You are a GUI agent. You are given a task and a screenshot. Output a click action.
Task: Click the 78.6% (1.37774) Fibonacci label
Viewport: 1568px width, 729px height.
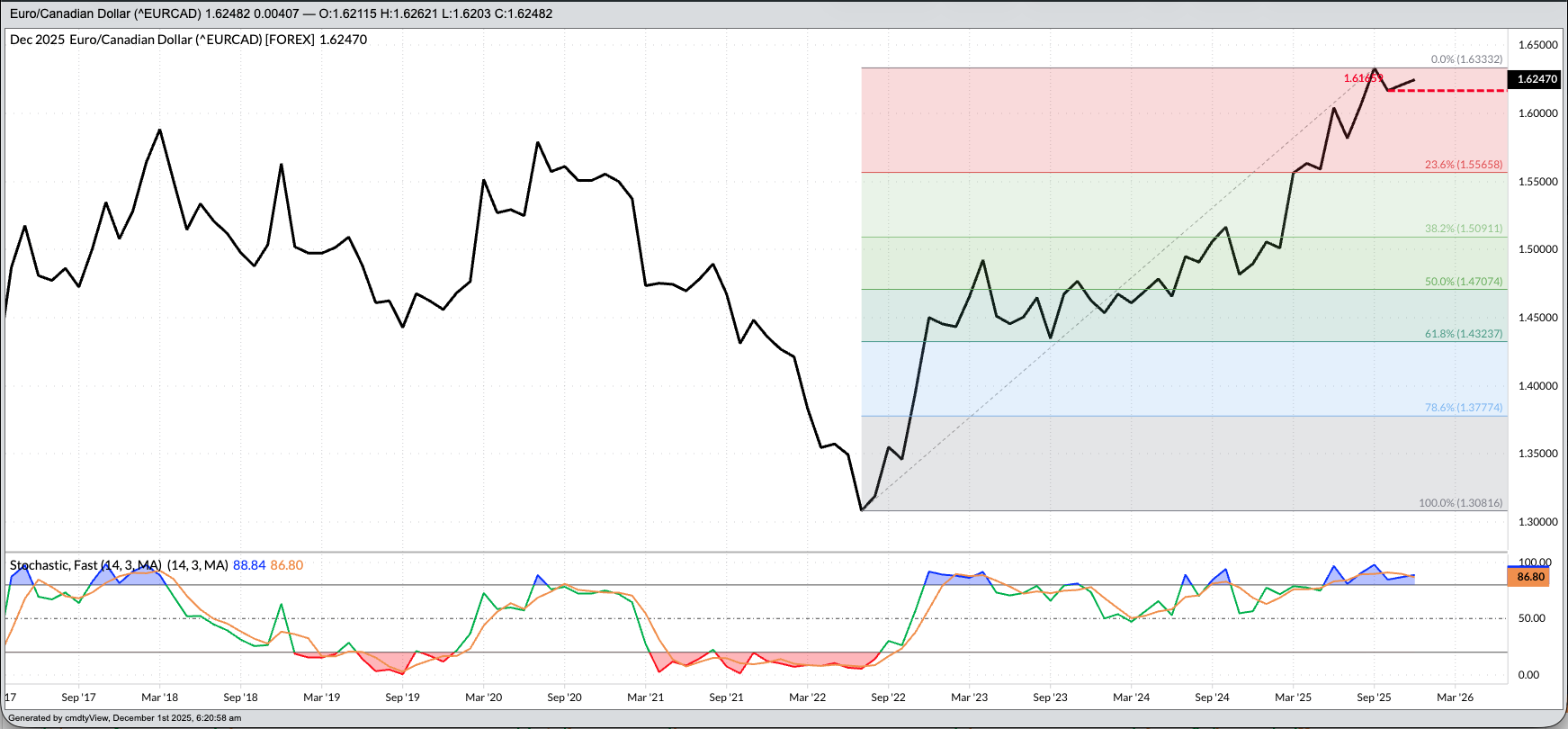(1463, 408)
